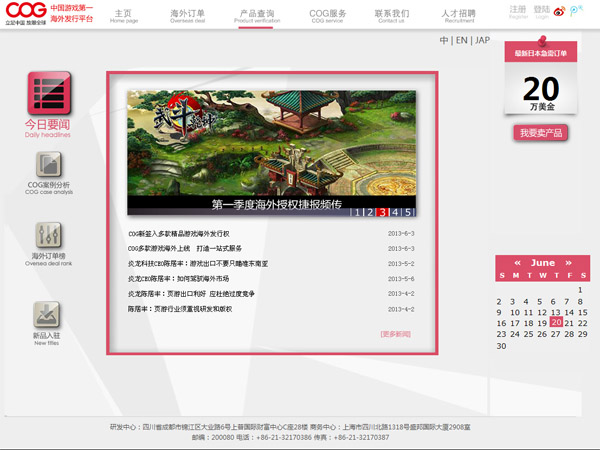The width and height of the screenshot is (600, 450).
Task: Click the June month title
Action: (x=543, y=263)
